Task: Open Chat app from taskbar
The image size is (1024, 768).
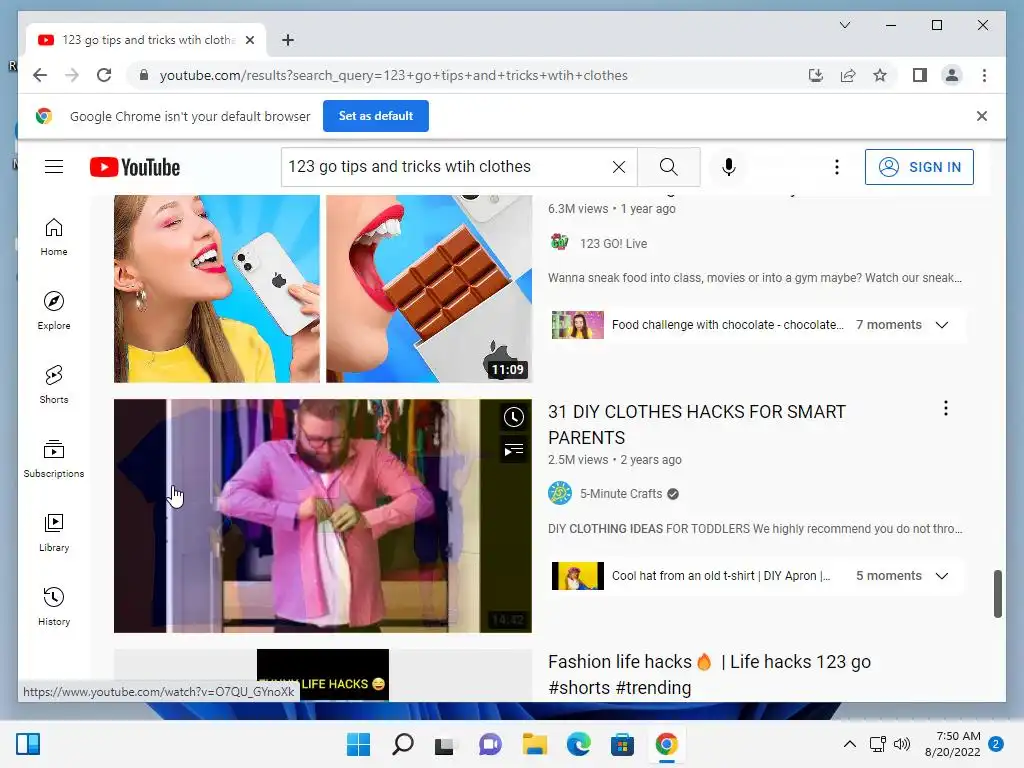Action: pyautogui.click(x=490, y=744)
